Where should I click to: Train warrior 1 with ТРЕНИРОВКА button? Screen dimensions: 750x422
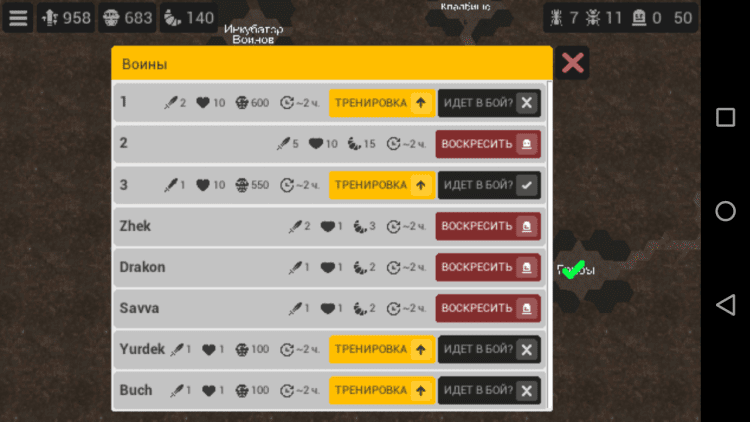pos(382,103)
